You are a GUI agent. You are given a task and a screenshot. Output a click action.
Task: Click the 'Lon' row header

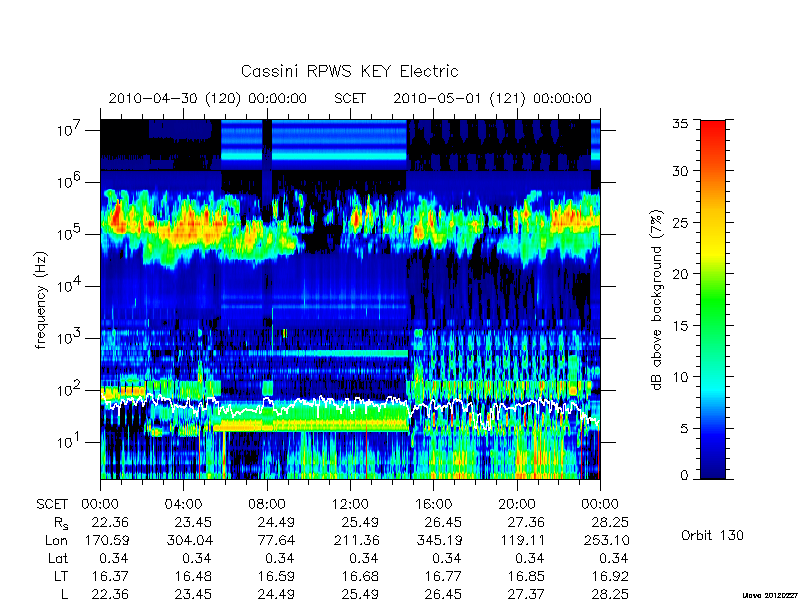pos(57,540)
